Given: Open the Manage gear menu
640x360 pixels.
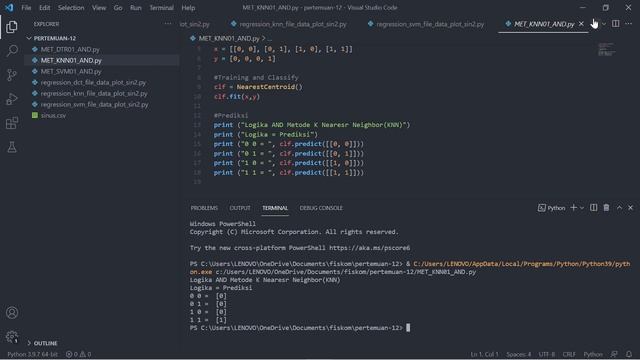Looking at the screenshot, I should (x=12, y=337).
